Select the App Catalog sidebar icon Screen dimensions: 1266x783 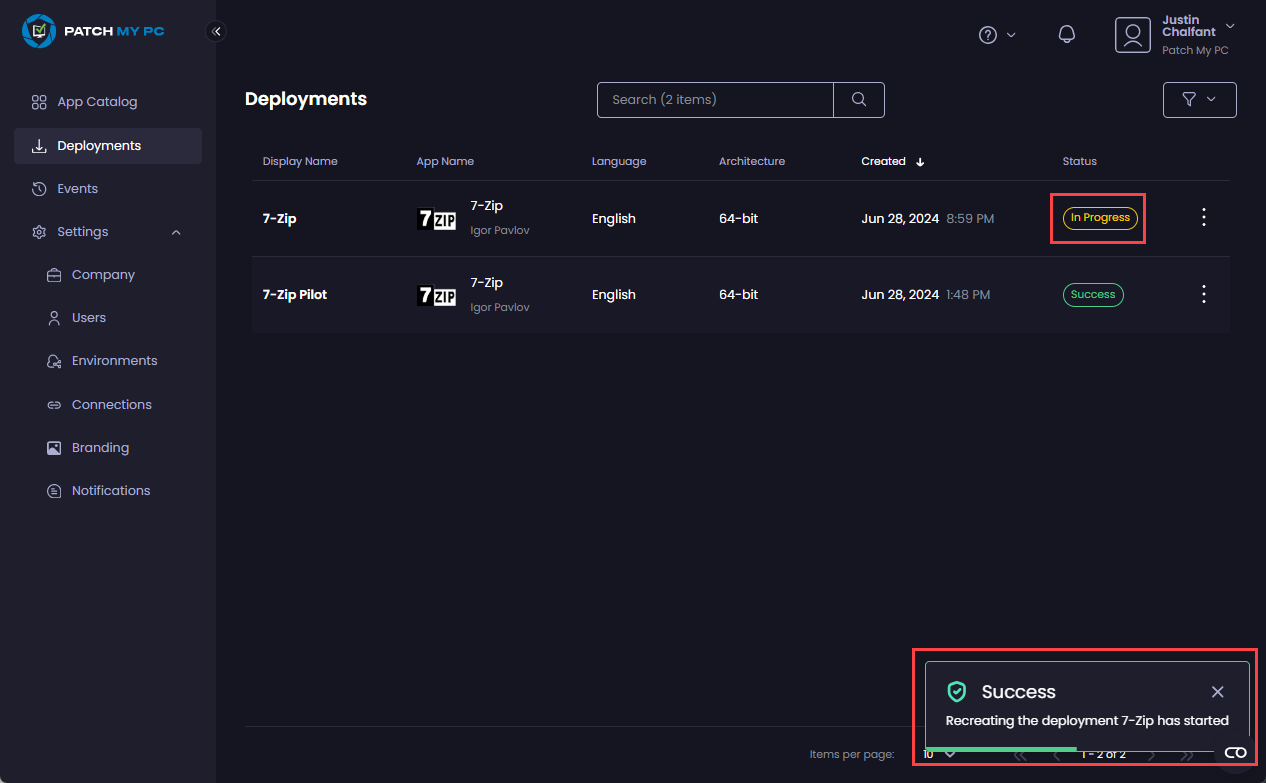tap(39, 101)
